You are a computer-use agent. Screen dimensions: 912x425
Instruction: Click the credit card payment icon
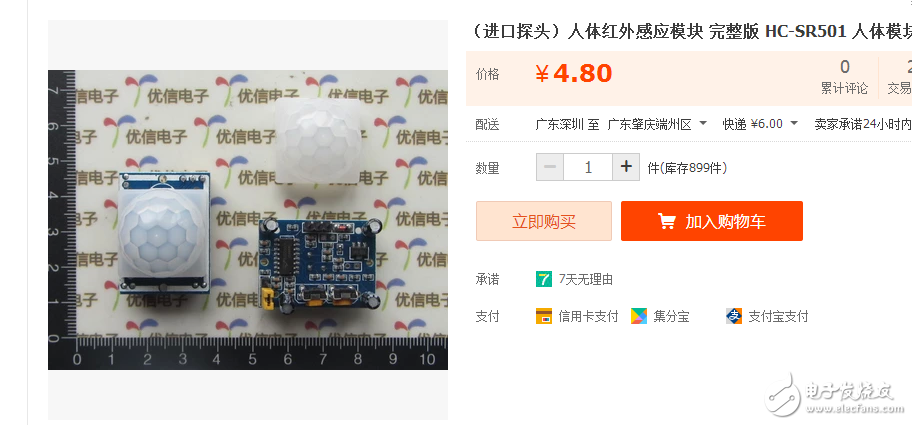[x=543, y=316]
